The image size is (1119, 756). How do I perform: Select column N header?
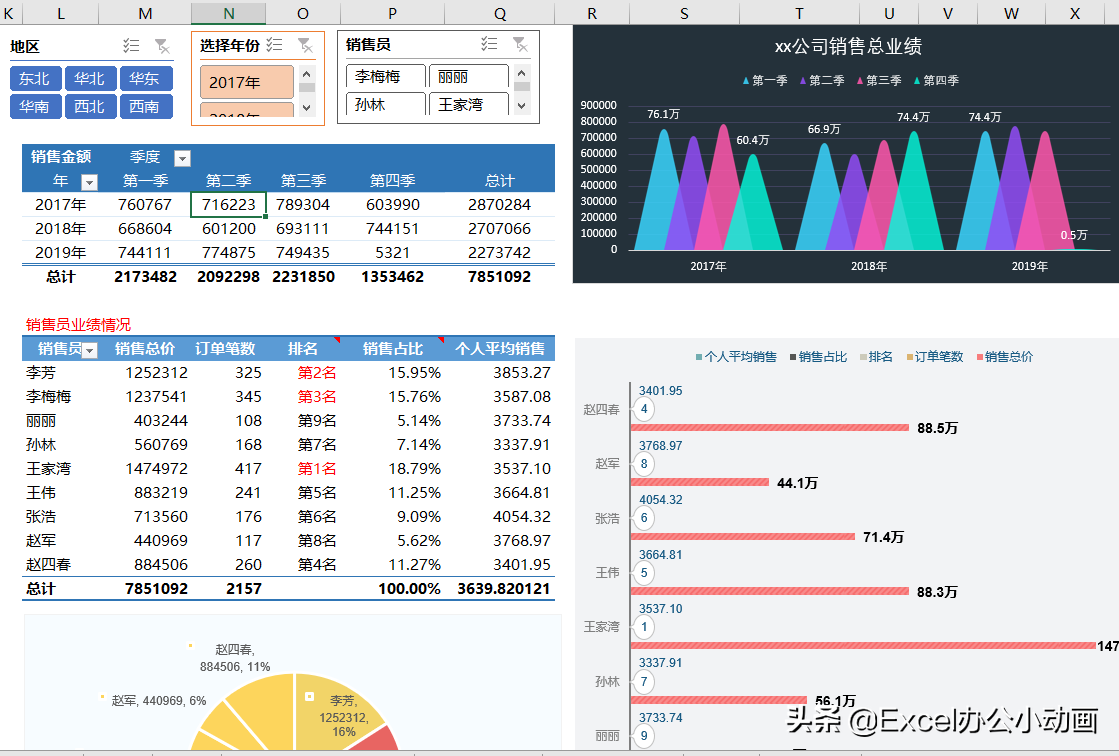coord(228,13)
